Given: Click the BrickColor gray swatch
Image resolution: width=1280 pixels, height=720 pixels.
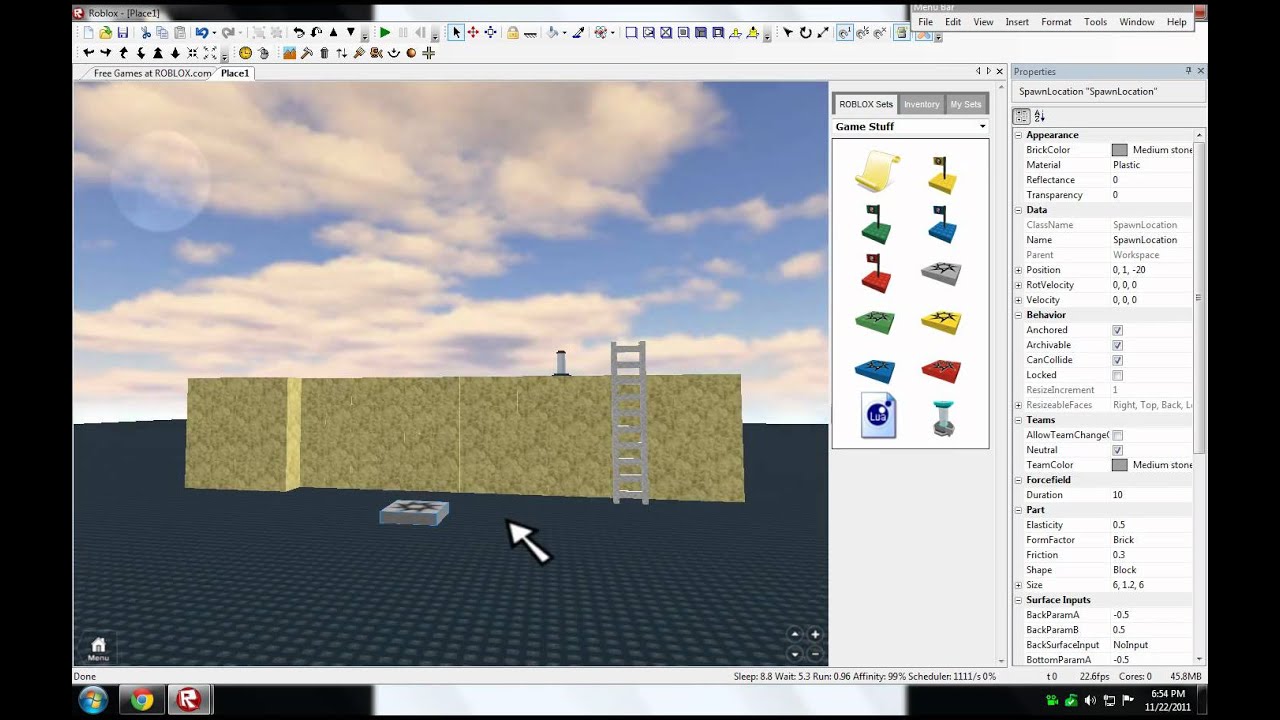Looking at the screenshot, I should pos(1120,150).
